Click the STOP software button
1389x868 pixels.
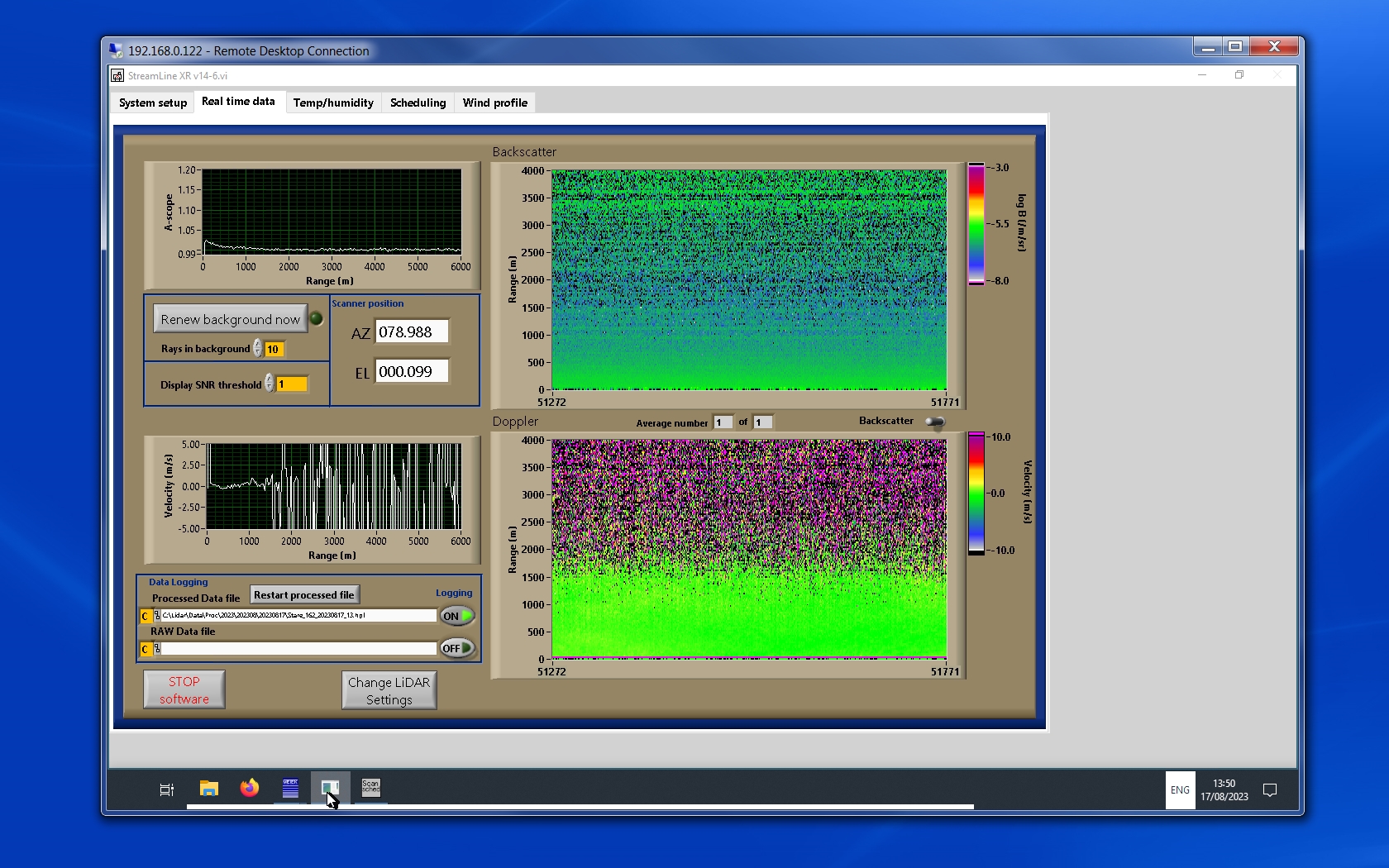[x=184, y=690]
